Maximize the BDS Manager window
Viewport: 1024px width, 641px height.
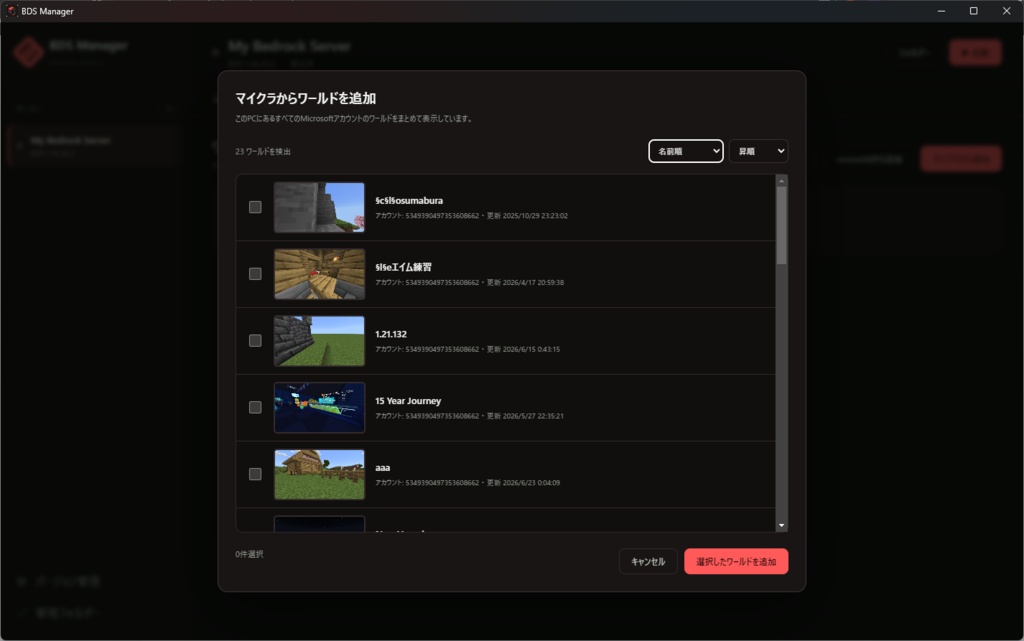(974, 11)
